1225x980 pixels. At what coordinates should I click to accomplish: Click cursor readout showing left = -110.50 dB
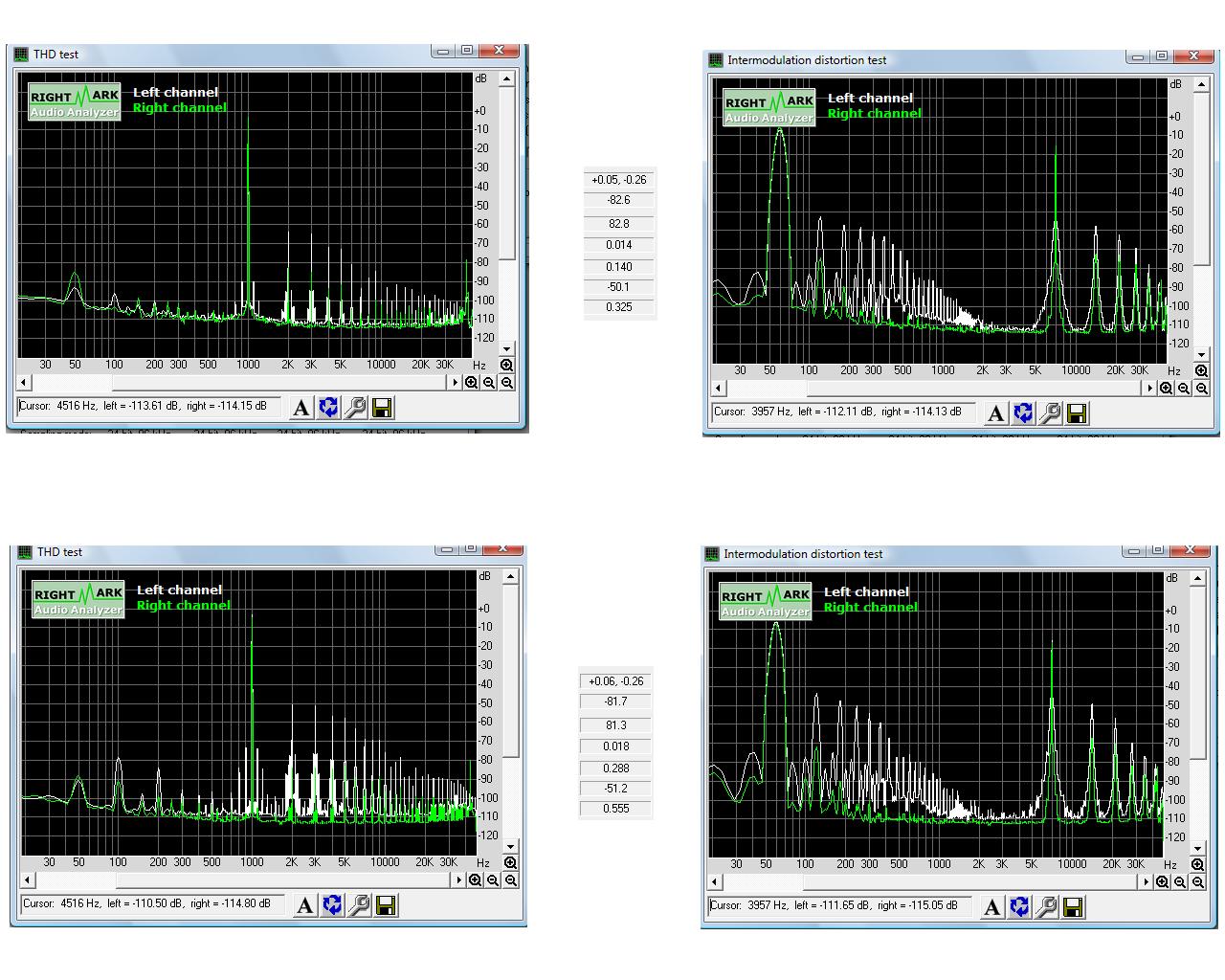point(153,904)
